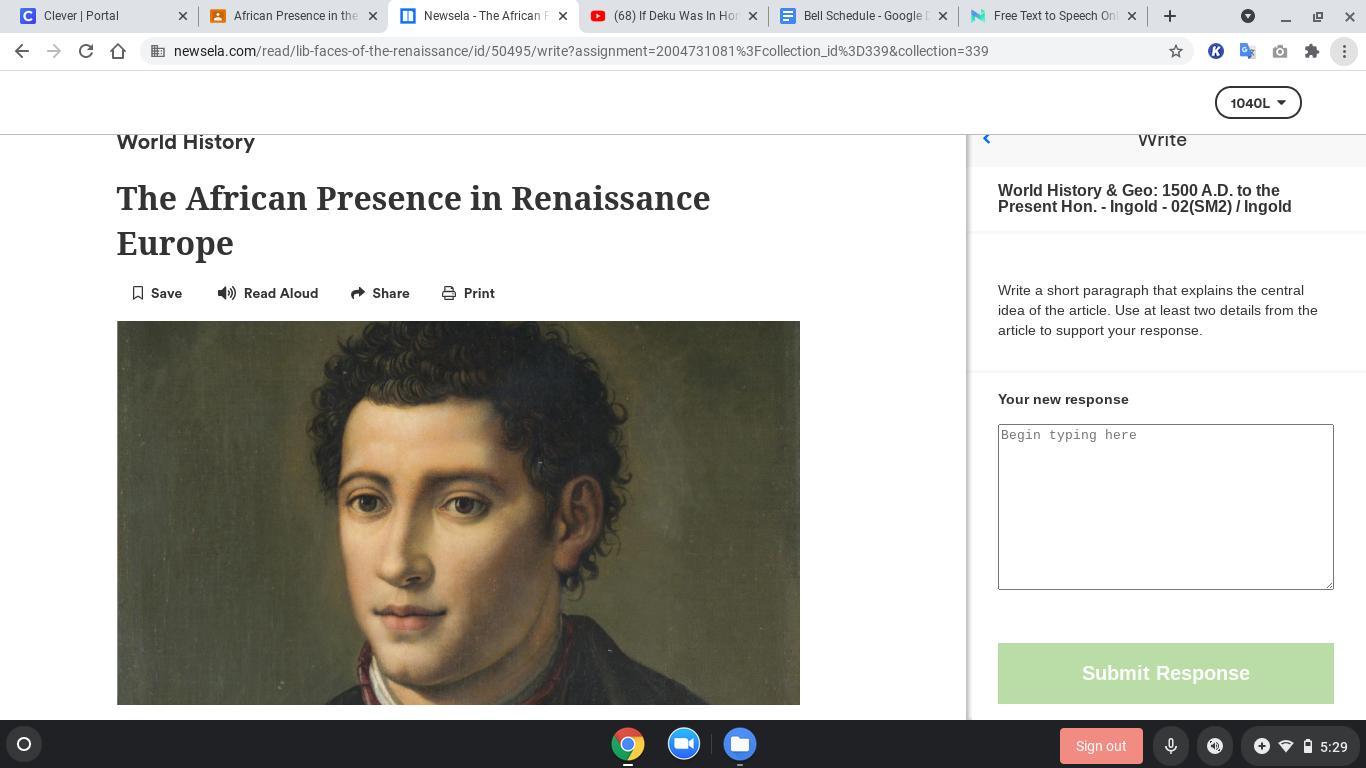Open the ChromeOS launcher
1366x768 pixels.
24,744
